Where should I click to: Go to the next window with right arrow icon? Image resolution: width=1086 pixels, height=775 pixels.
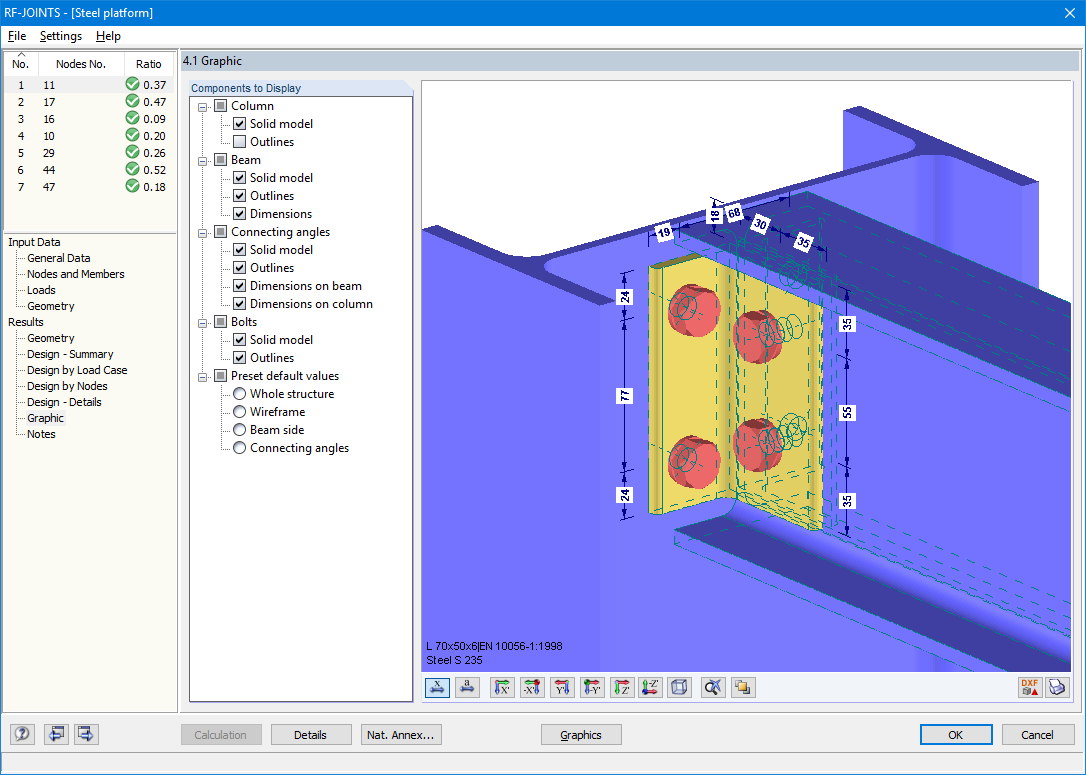(86, 734)
